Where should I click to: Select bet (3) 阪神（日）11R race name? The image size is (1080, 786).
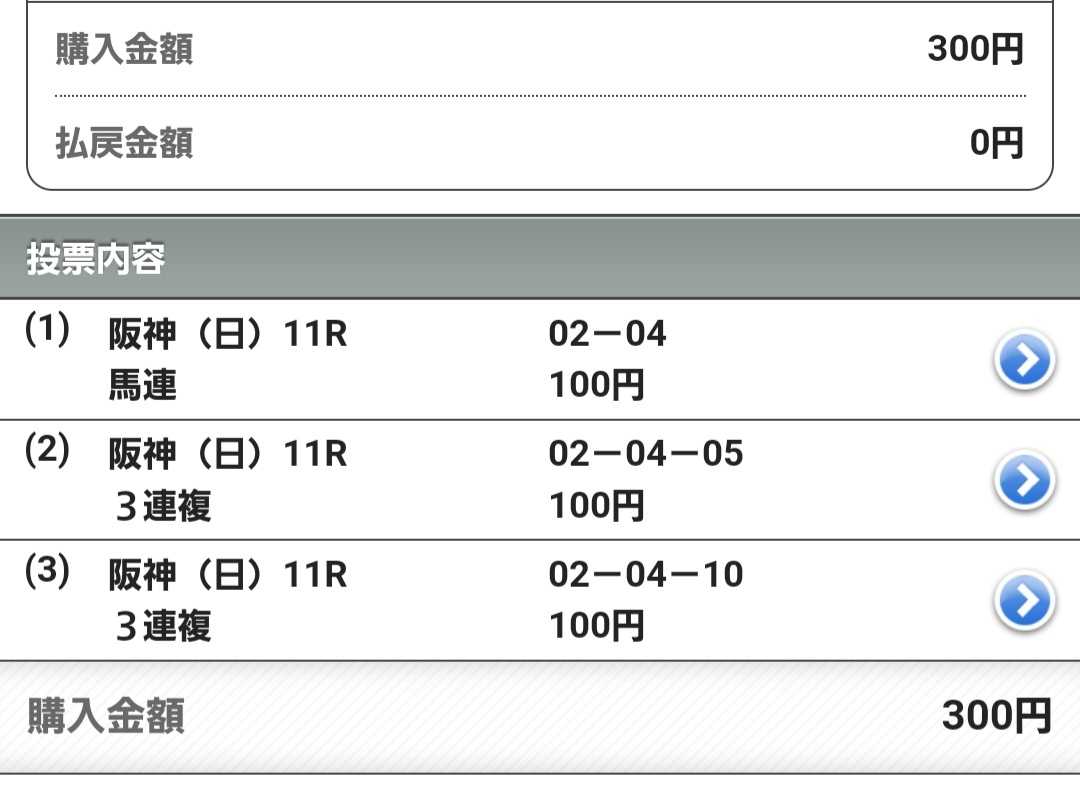click(x=228, y=575)
